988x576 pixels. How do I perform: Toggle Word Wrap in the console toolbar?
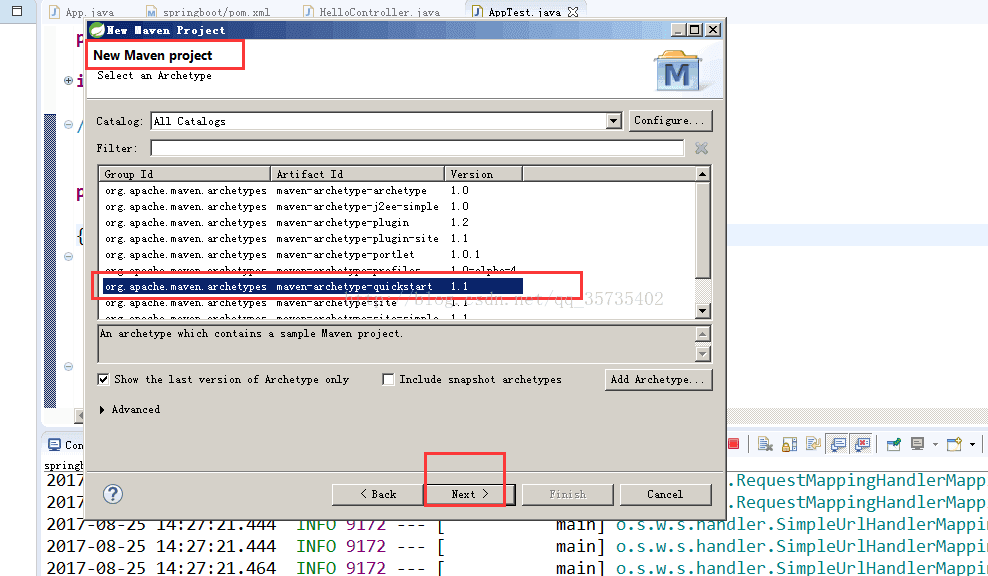pyautogui.click(x=813, y=444)
